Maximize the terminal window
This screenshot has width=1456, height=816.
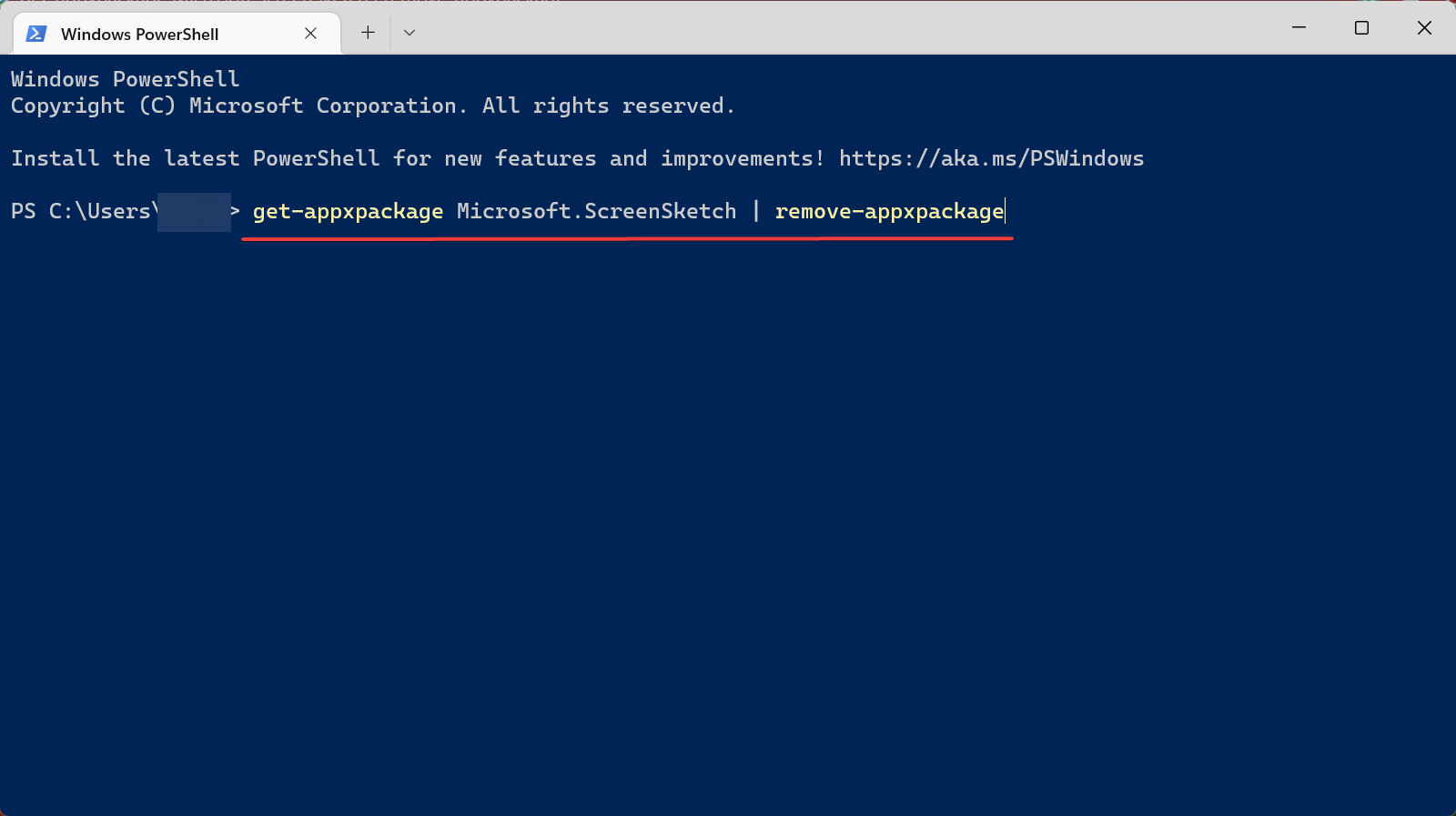(x=1361, y=28)
